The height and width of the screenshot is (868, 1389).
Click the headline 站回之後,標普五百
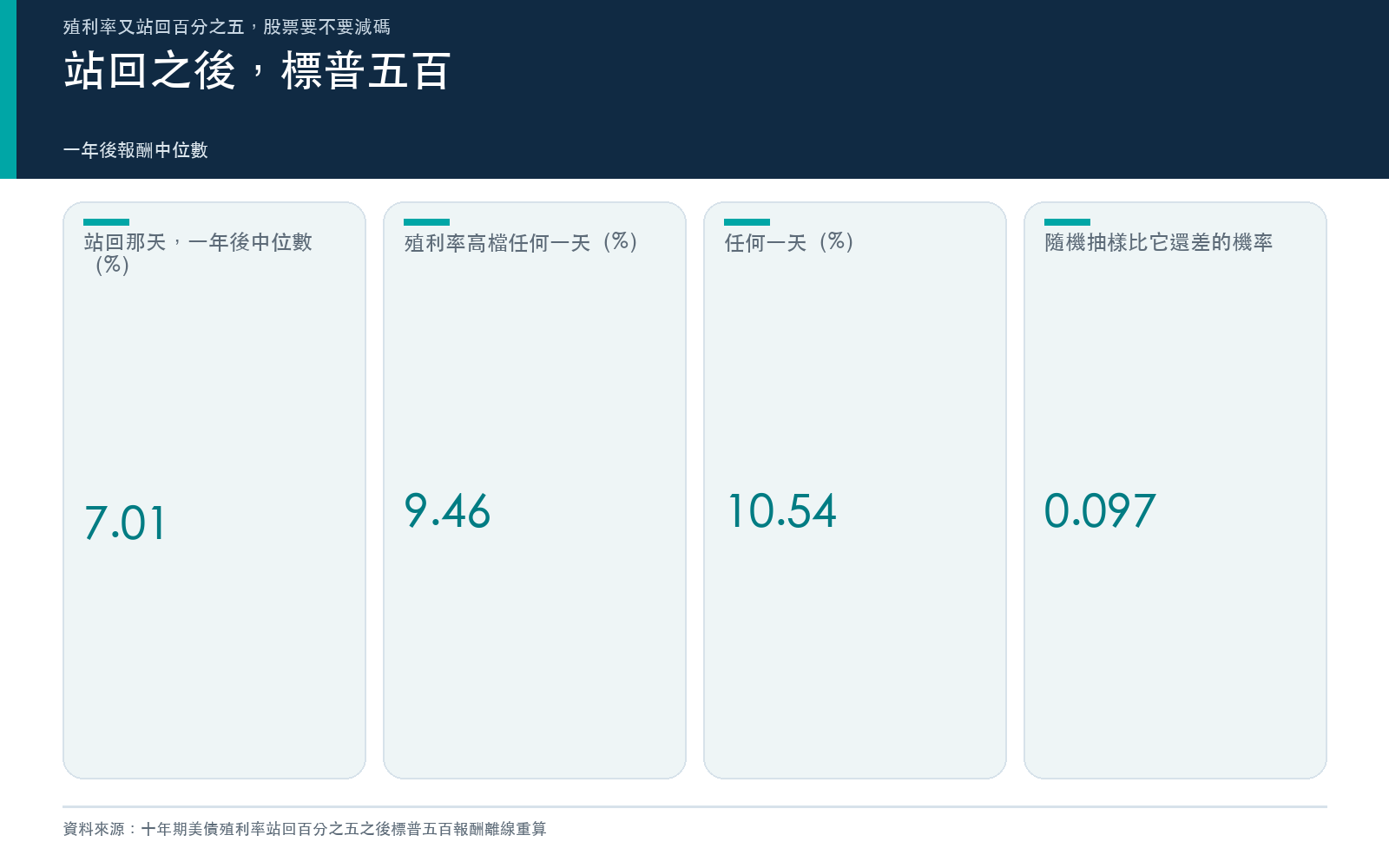pyautogui.click(x=257, y=70)
